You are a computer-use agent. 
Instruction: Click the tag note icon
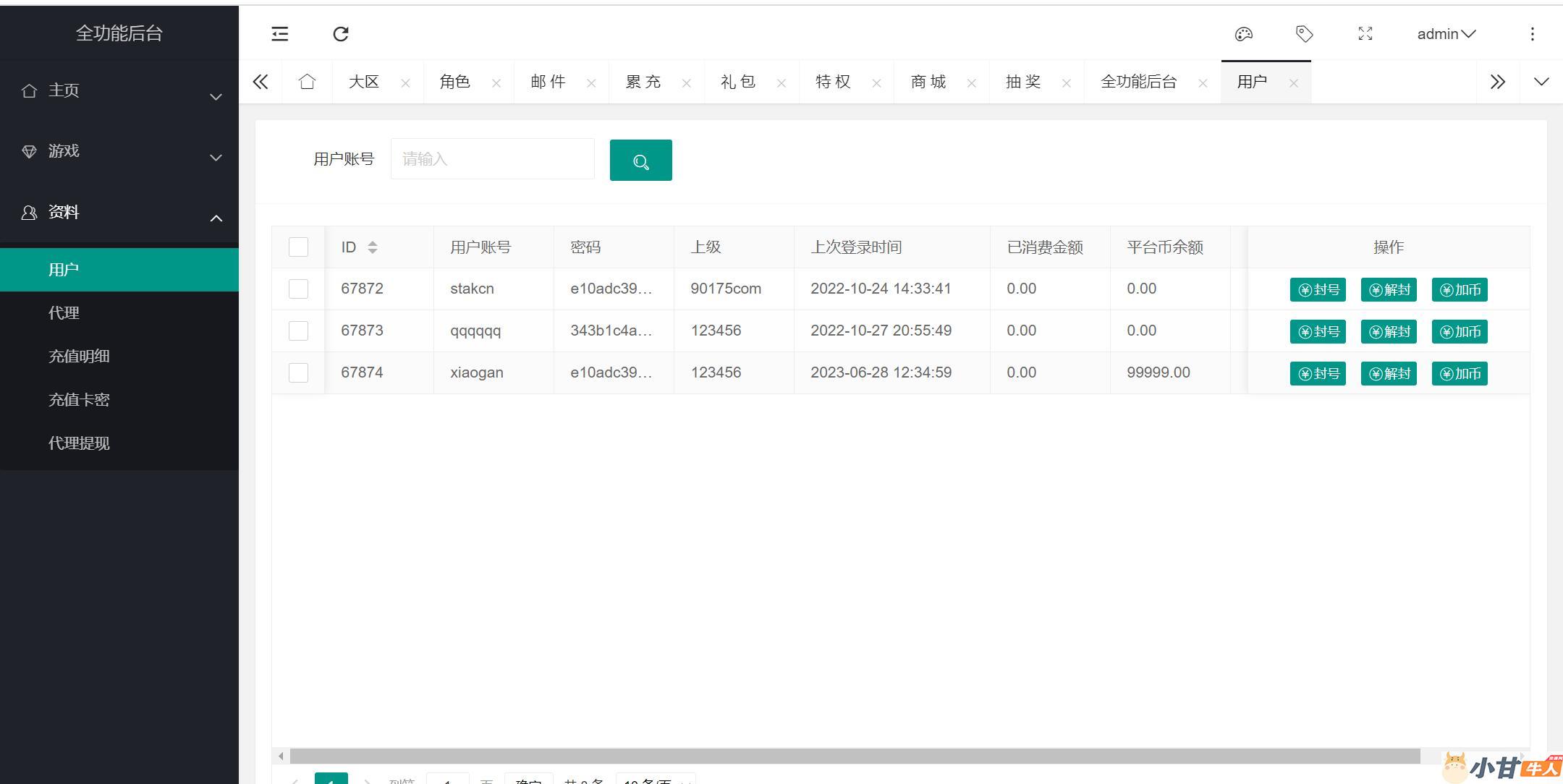[x=1304, y=34]
